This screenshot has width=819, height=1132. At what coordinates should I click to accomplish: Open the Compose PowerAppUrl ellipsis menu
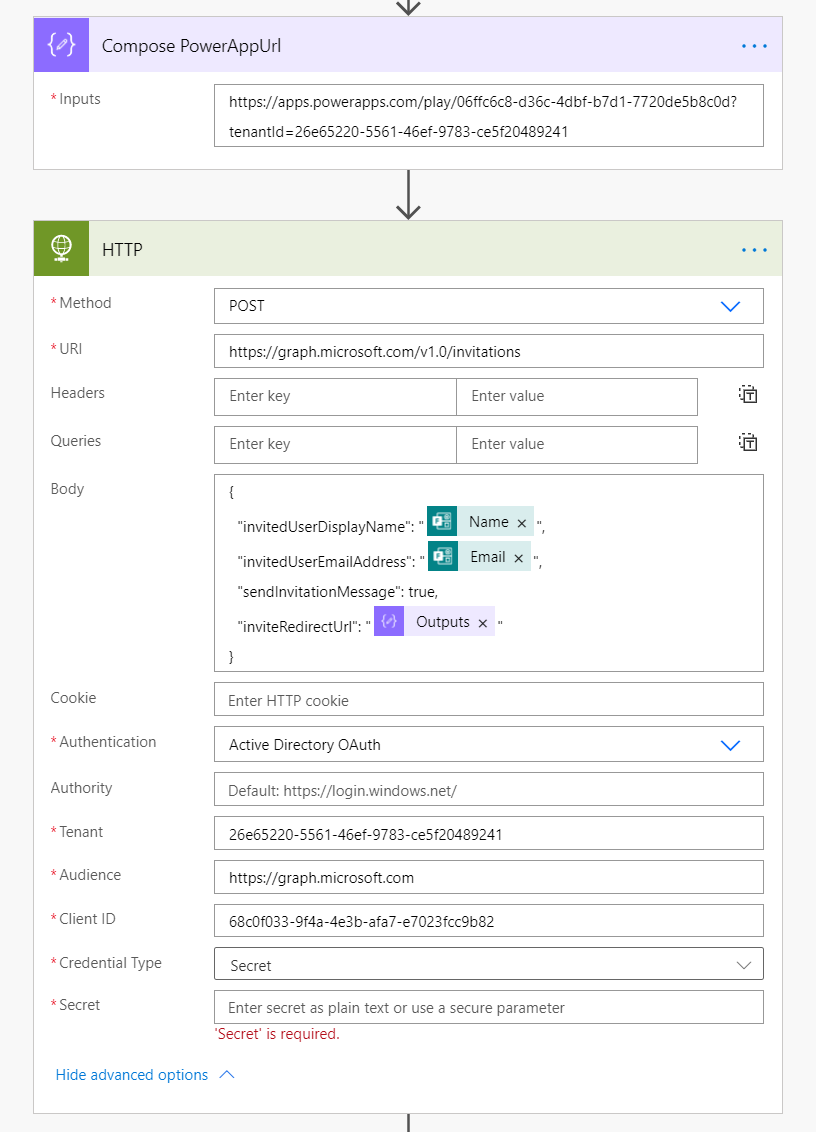(x=754, y=46)
